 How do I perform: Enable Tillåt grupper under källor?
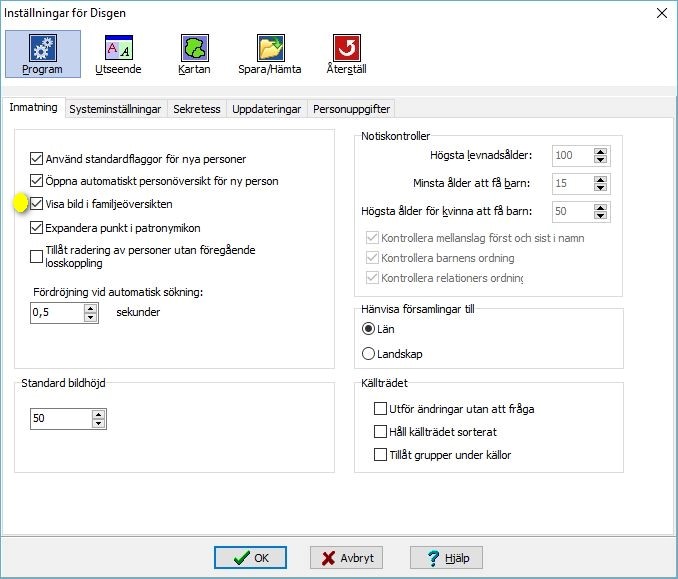pyautogui.click(x=380, y=454)
